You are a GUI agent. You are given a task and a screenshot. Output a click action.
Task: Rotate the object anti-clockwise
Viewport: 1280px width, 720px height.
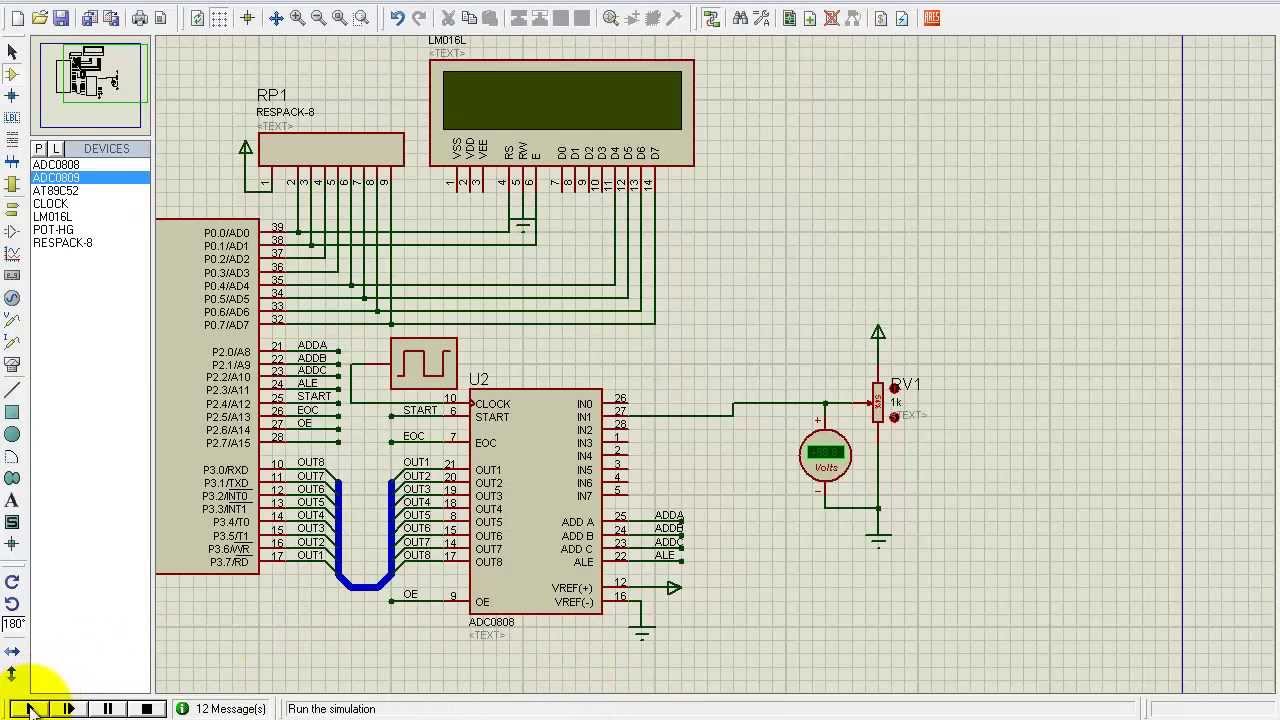[12, 603]
